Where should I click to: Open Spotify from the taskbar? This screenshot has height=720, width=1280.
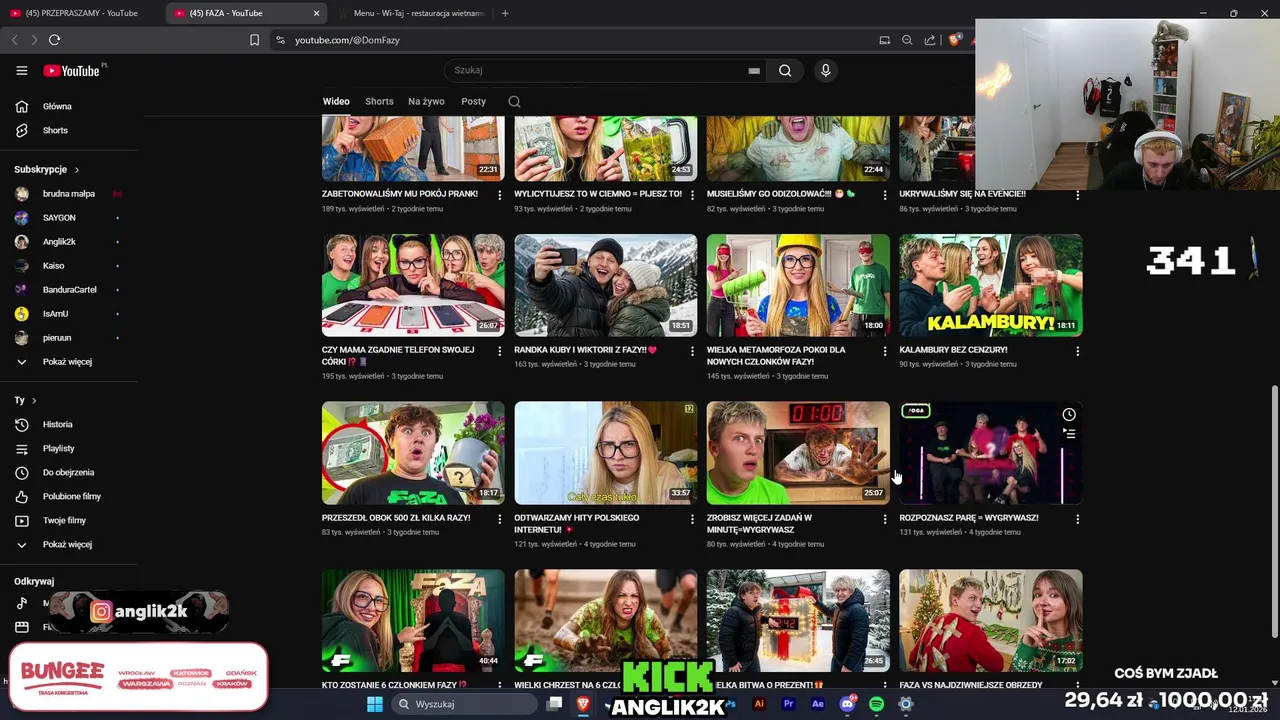[876, 704]
